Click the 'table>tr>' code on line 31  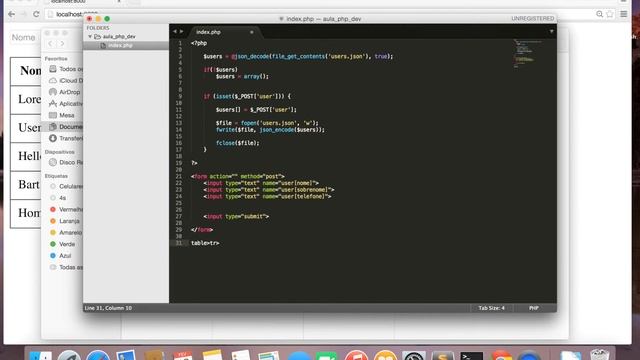click(205, 243)
